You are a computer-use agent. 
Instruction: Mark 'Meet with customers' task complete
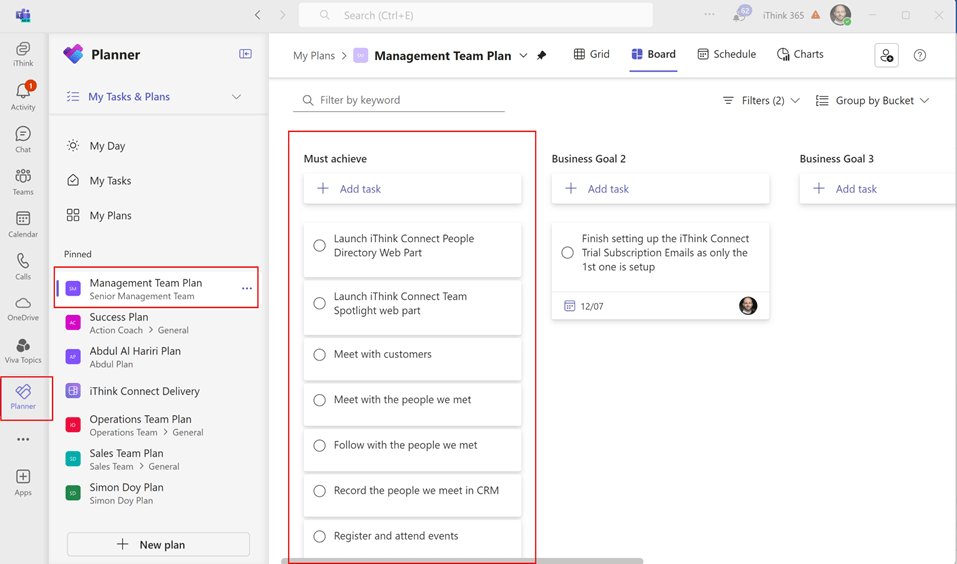click(320, 355)
